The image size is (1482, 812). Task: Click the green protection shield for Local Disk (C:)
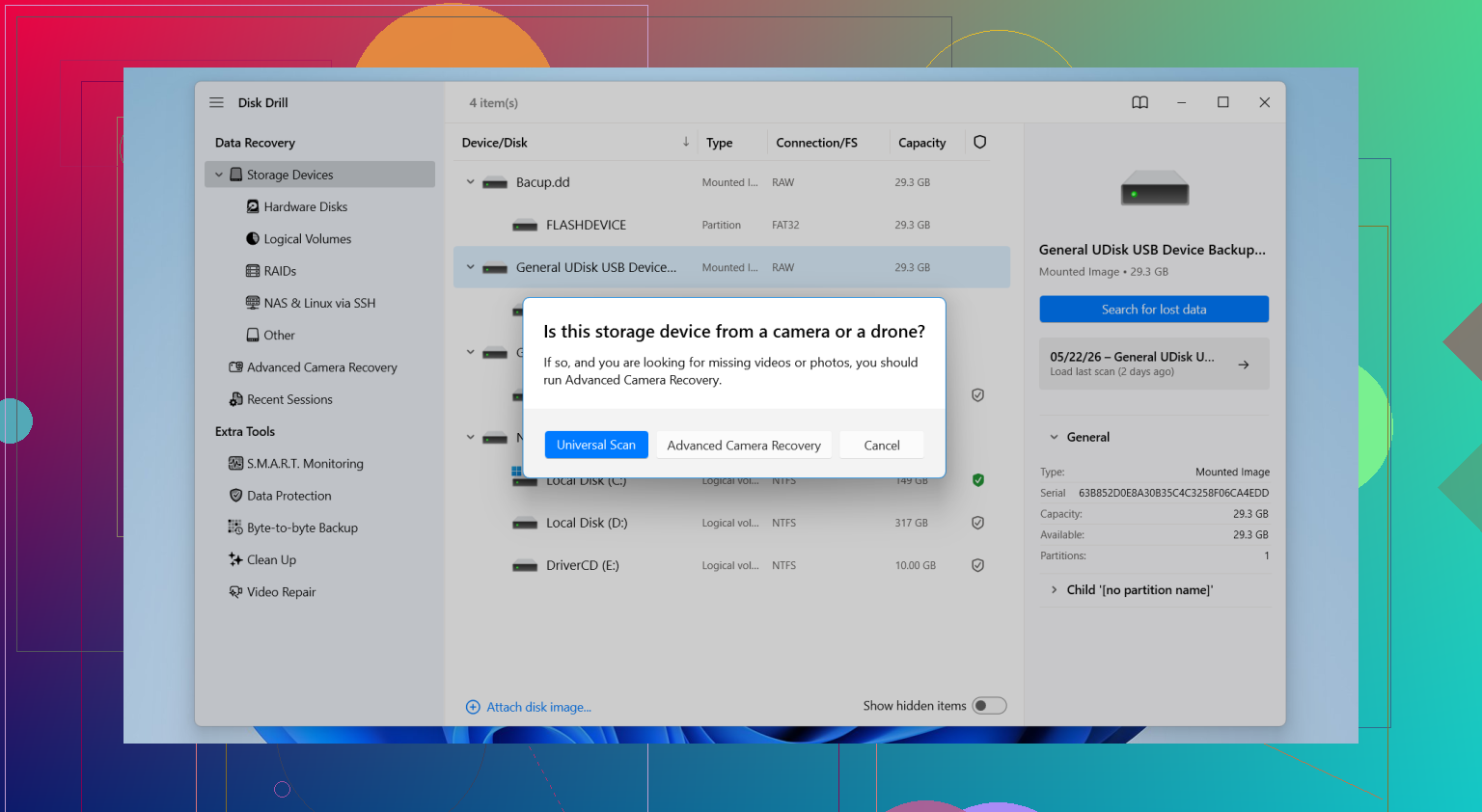pos(978,480)
